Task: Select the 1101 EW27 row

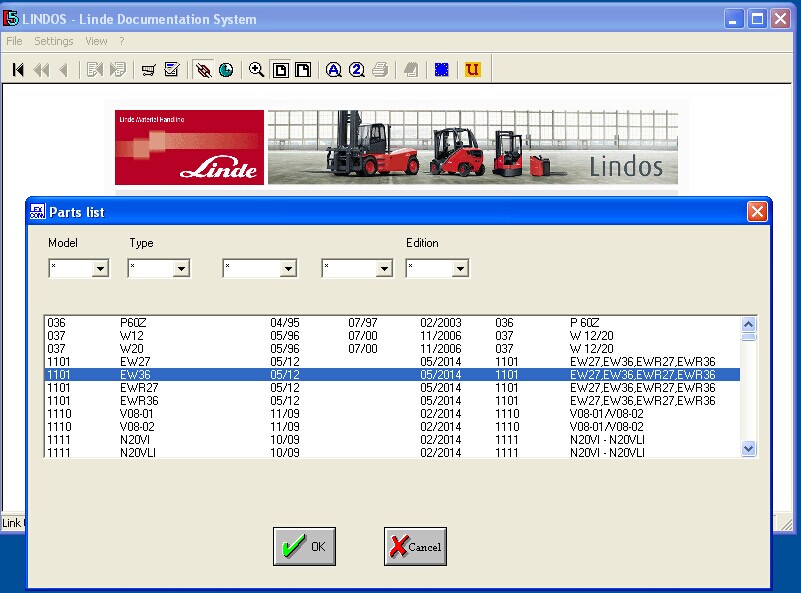Action: tap(392, 362)
